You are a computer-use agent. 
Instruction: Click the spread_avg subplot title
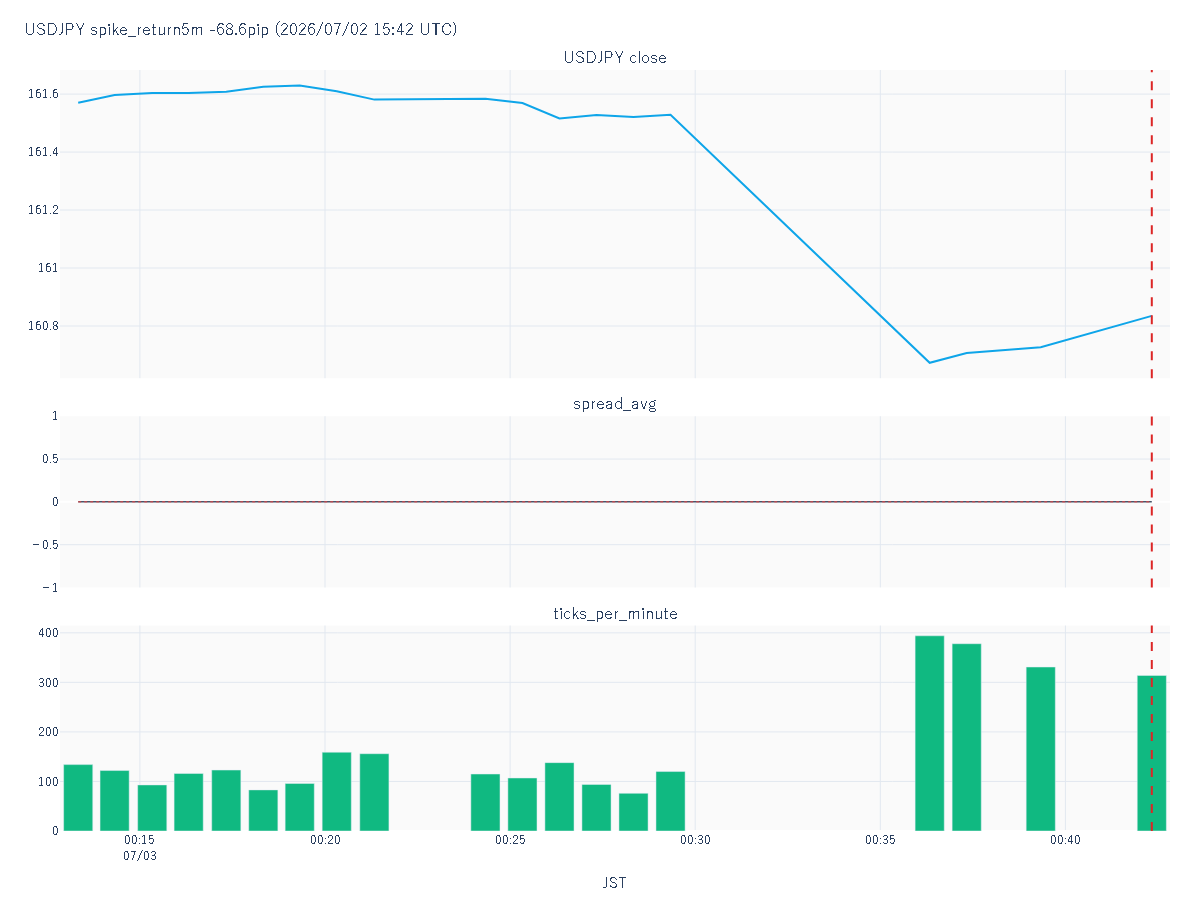point(615,404)
